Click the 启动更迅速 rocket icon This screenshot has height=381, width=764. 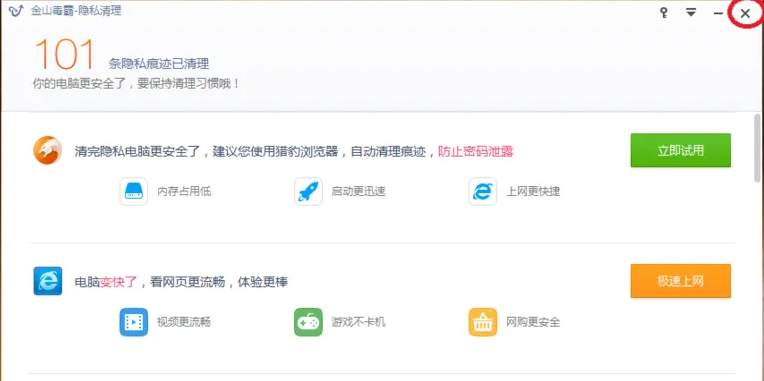(308, 191)
